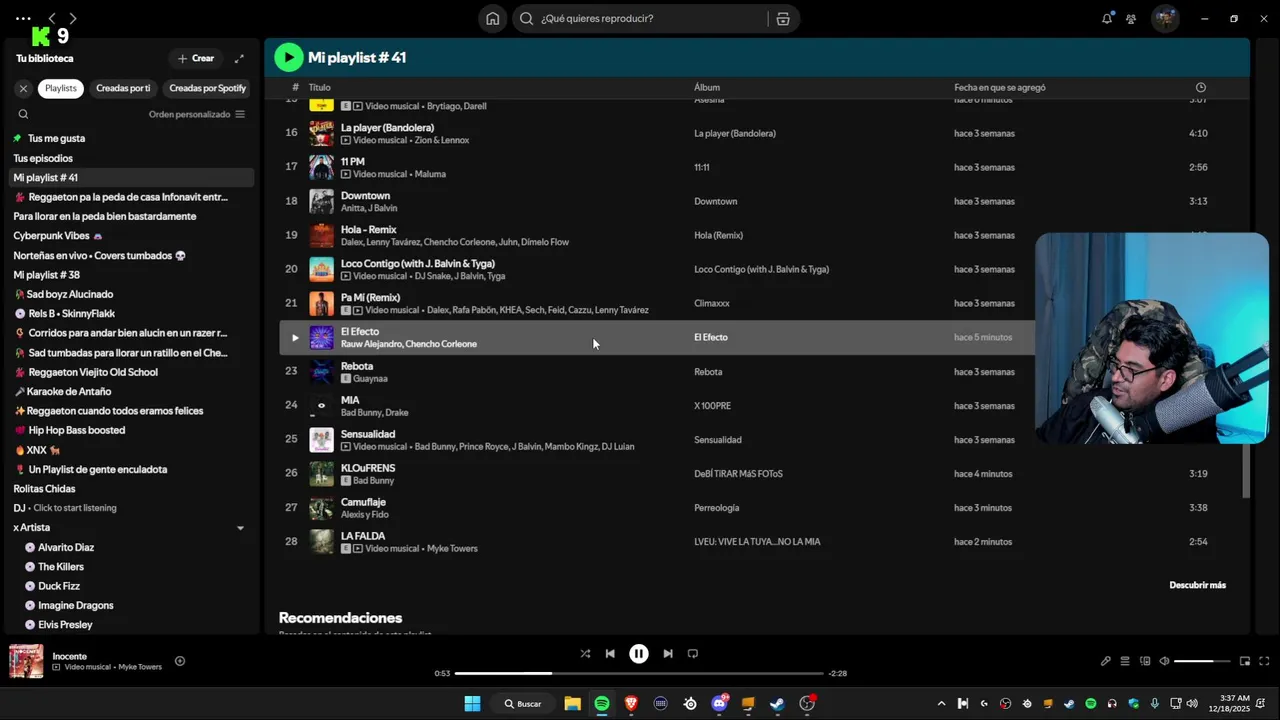Screen dimensions: 1280x720
Task: Toggle the Creadas por Spotify filter
Action: point(207,88)
